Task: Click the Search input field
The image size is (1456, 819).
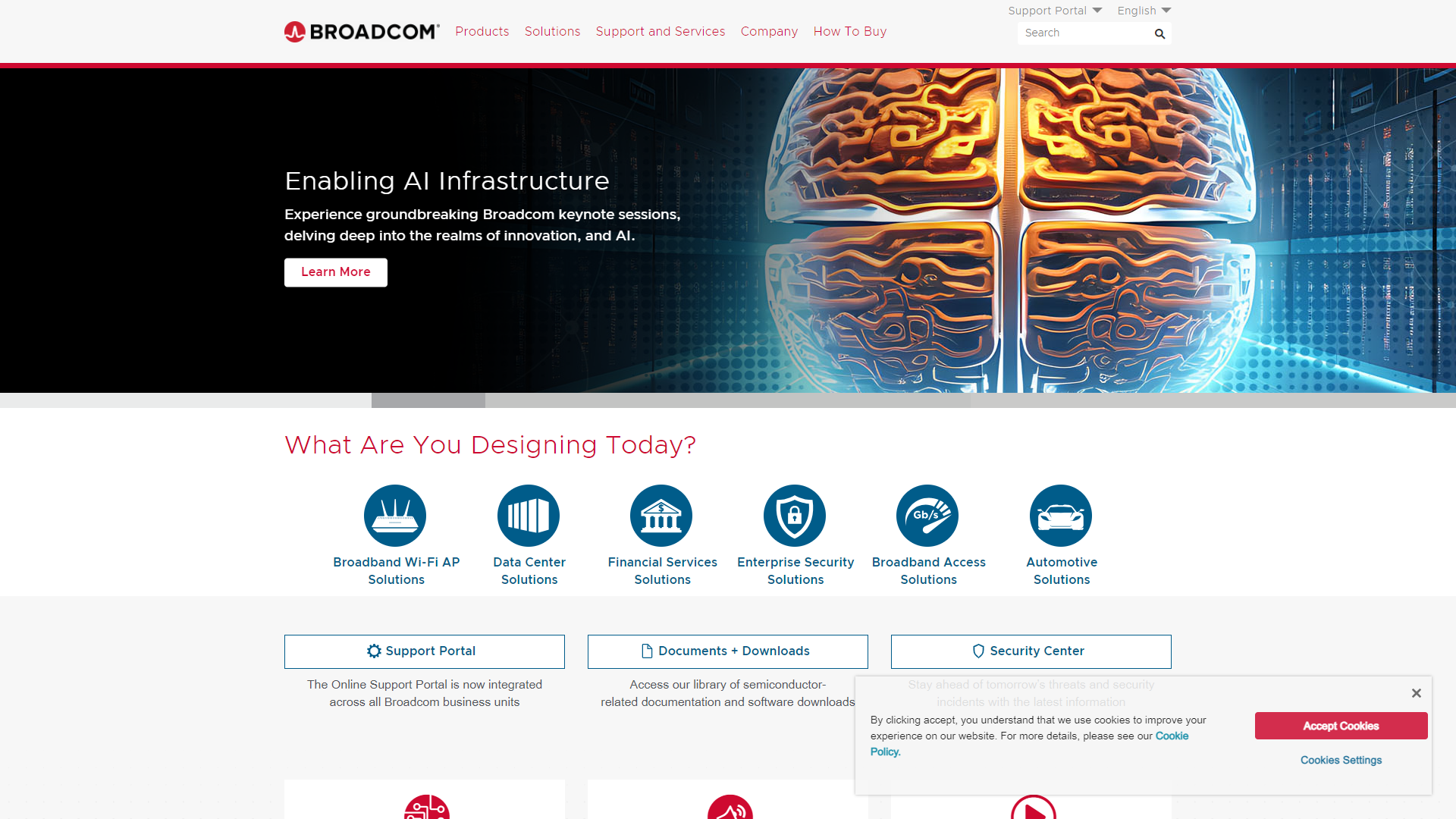Action: [x=1084, y=33]
